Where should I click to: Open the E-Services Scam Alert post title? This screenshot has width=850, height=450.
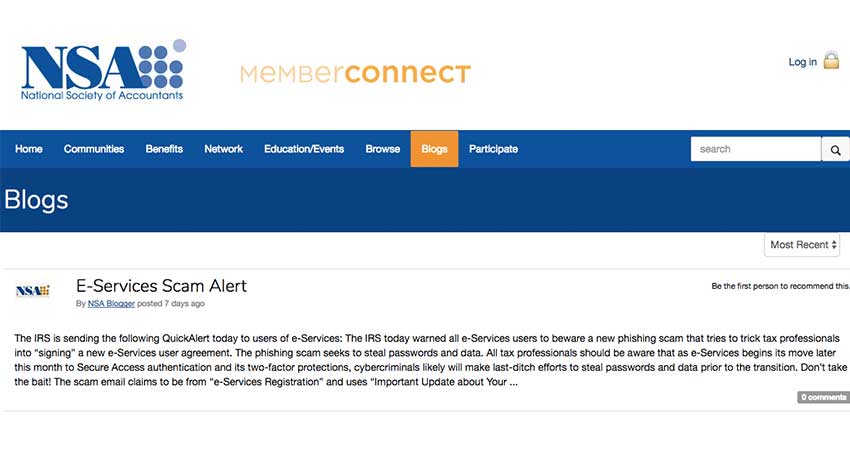click(x=161, y=286)
